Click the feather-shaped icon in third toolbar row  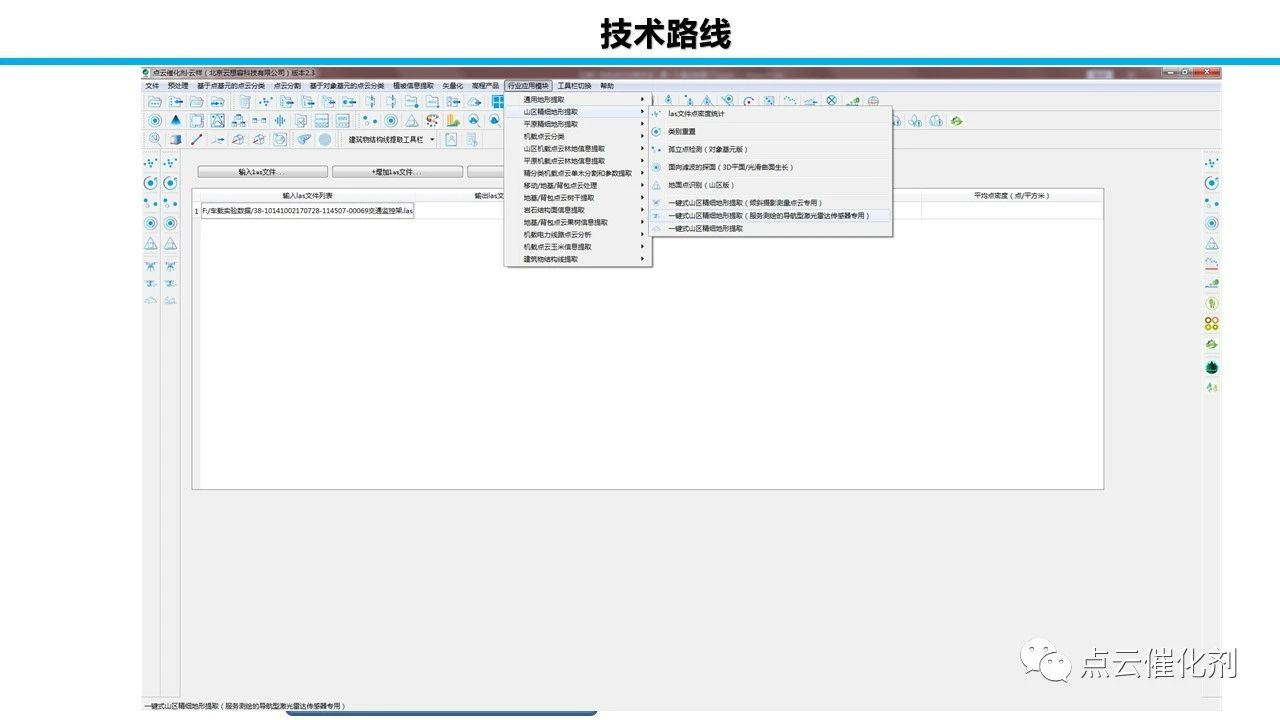[304, 140]
